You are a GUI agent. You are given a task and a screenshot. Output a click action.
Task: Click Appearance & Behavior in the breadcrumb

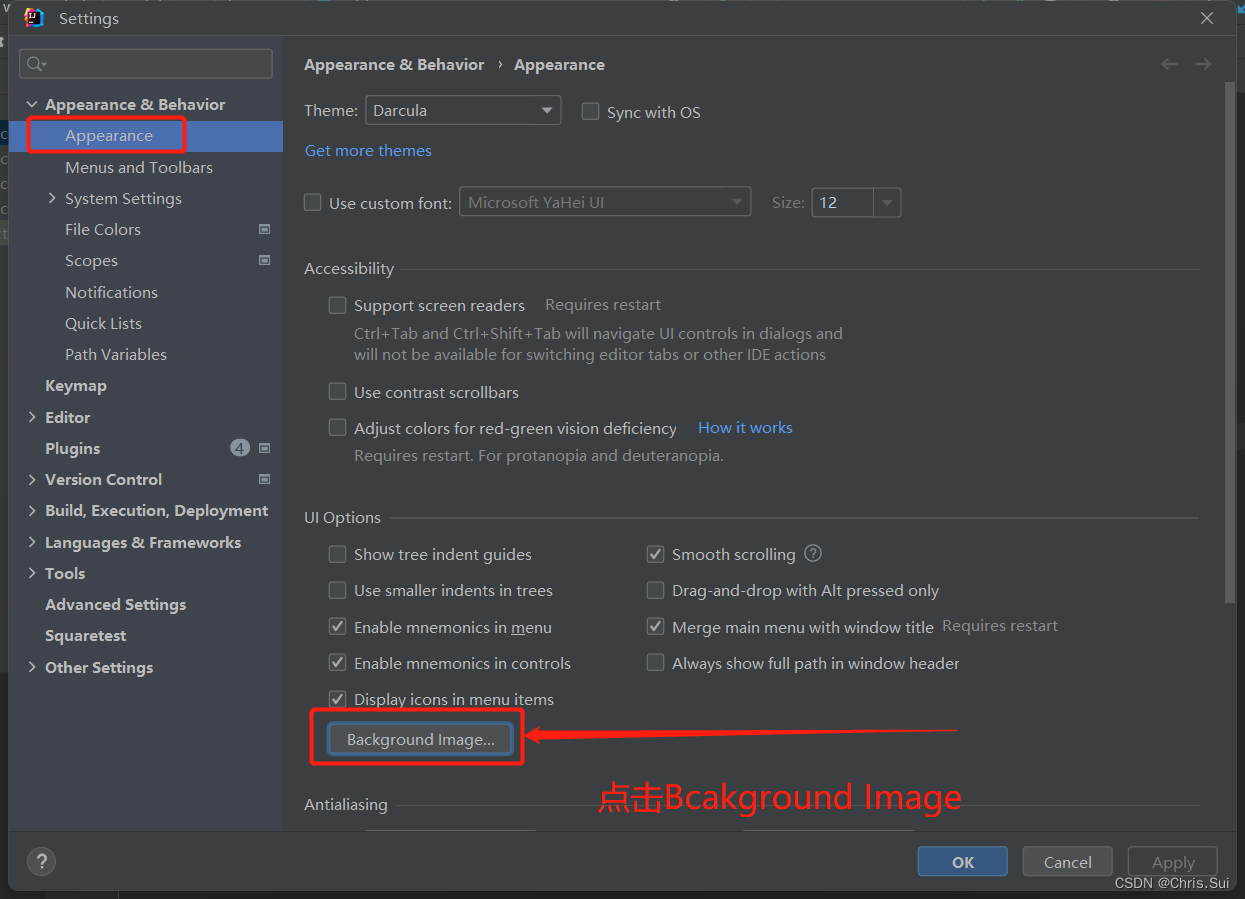click(x=394, y=64)
